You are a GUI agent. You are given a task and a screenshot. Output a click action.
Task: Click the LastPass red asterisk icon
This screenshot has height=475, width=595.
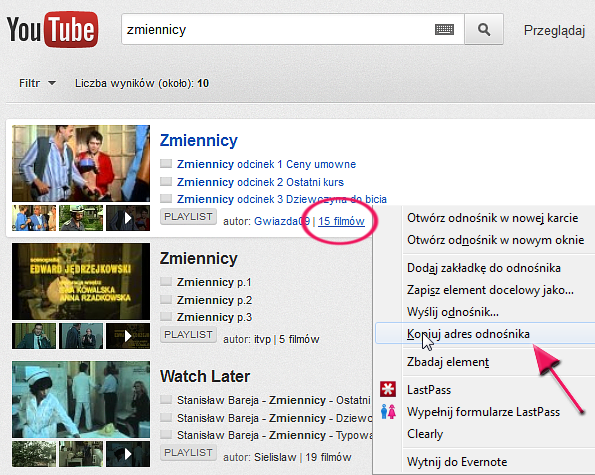tap(388, 389)
